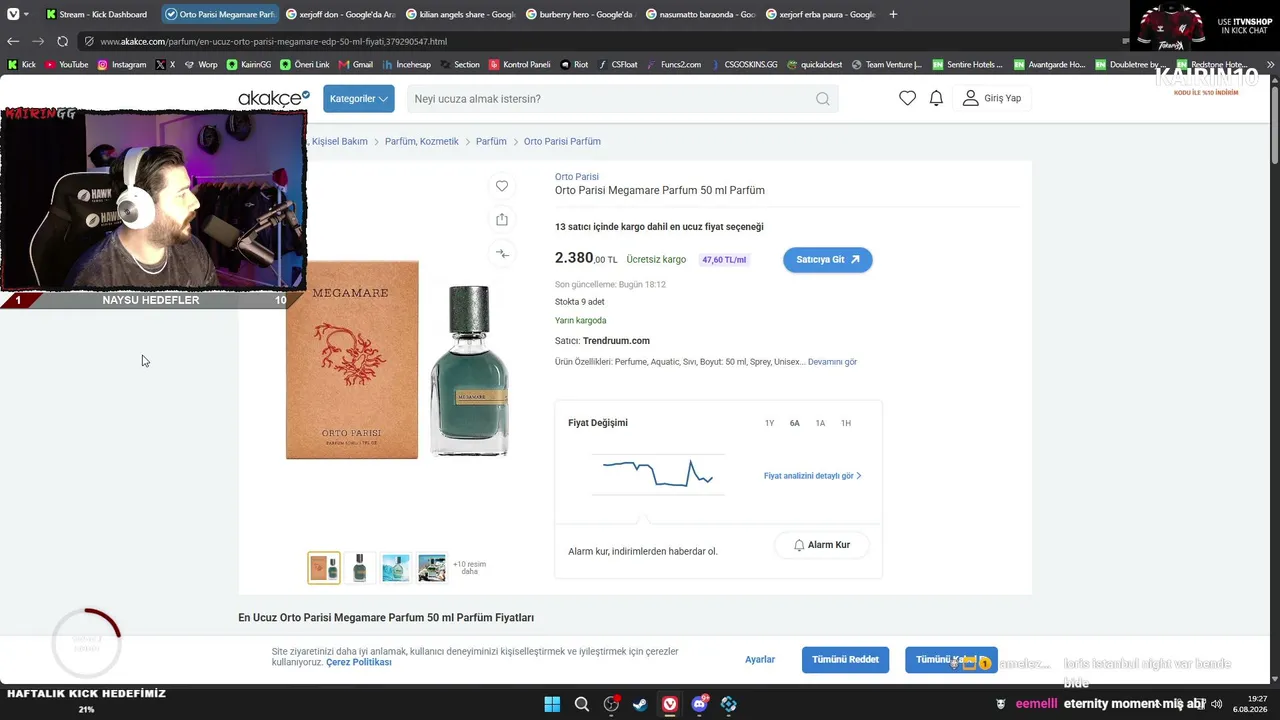
Task: Open Vivaldi browser from the taskbar
Action: (670, 704)
